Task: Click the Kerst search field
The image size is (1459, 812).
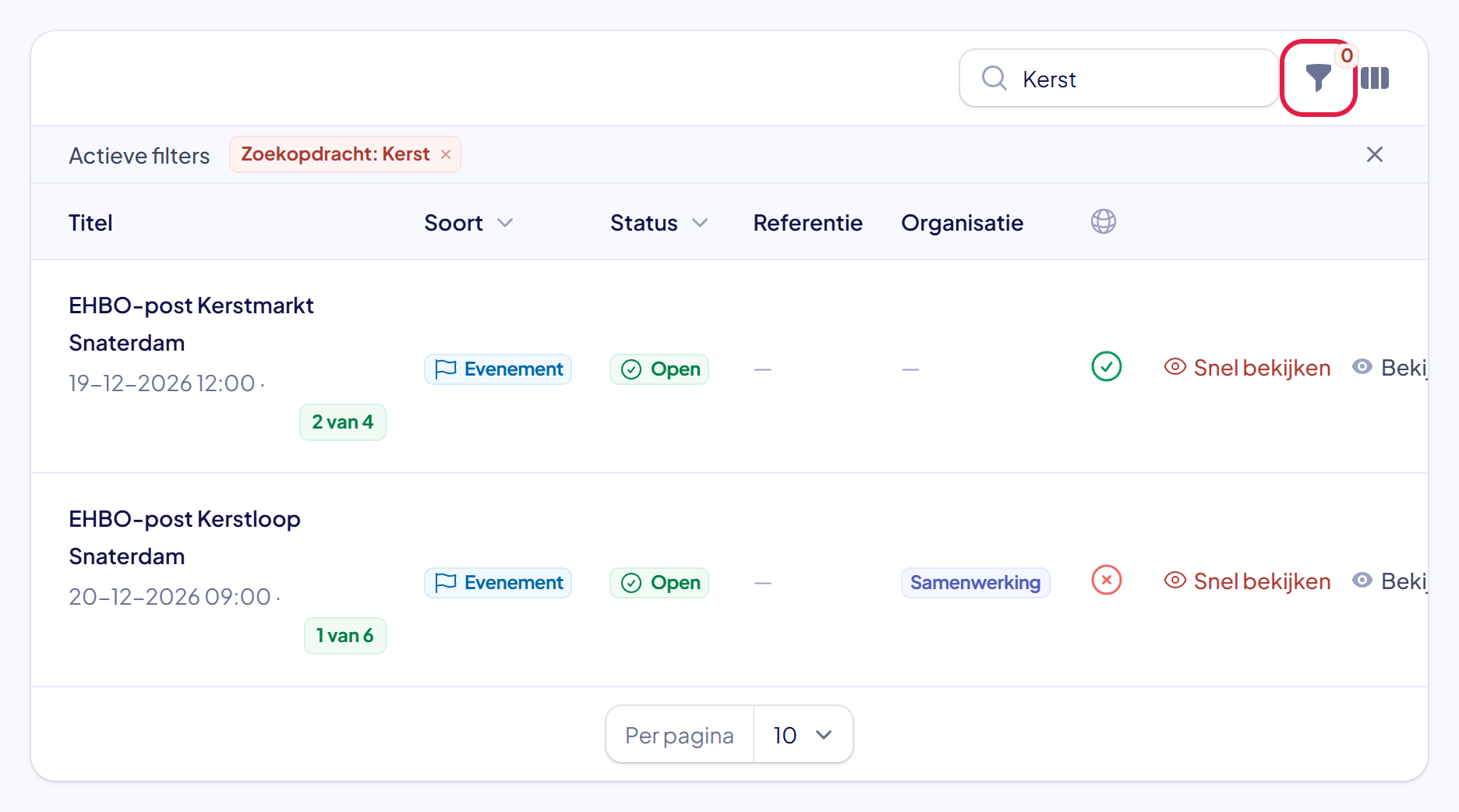Action: 1118,78
